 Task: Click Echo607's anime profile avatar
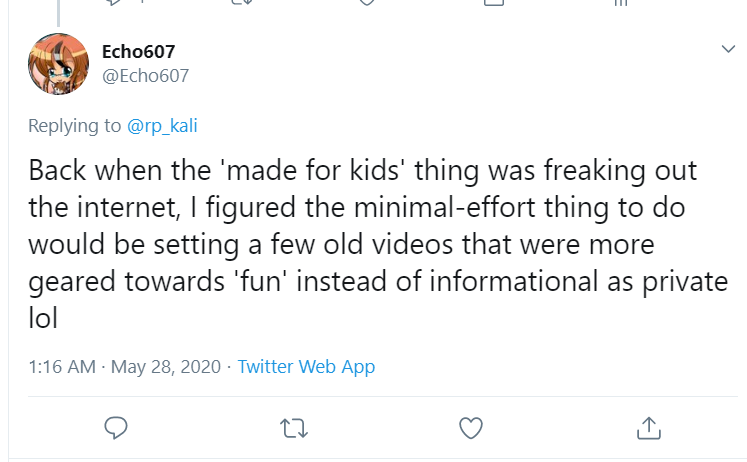[58, 63]
